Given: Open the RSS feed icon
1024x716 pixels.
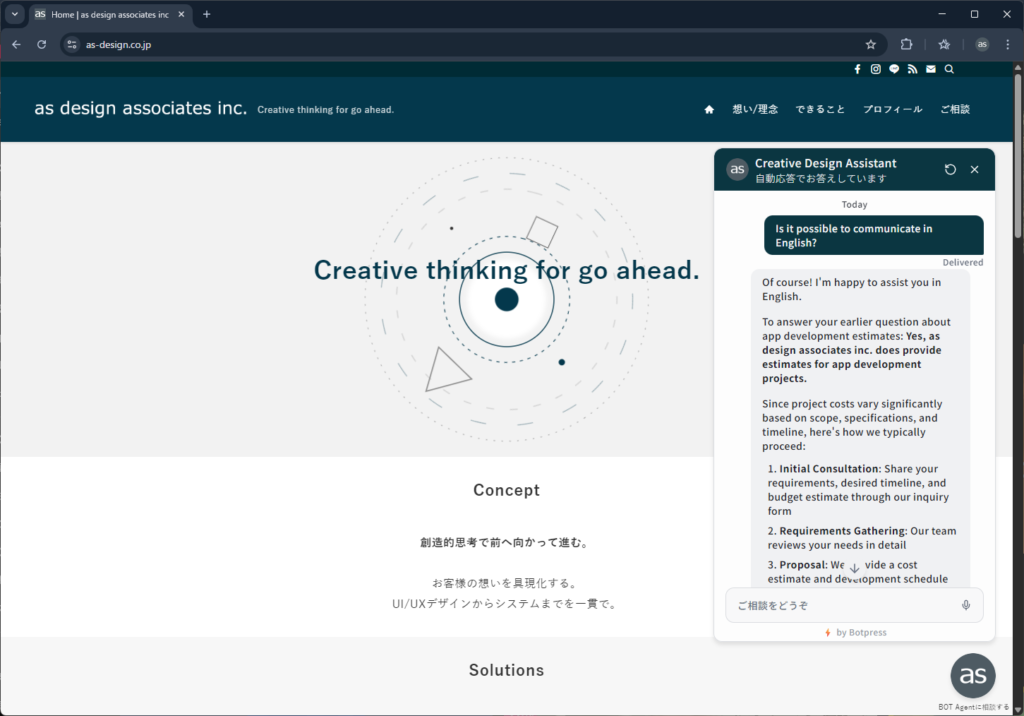Looking at the screenshot, I should (x=912, y=69).
